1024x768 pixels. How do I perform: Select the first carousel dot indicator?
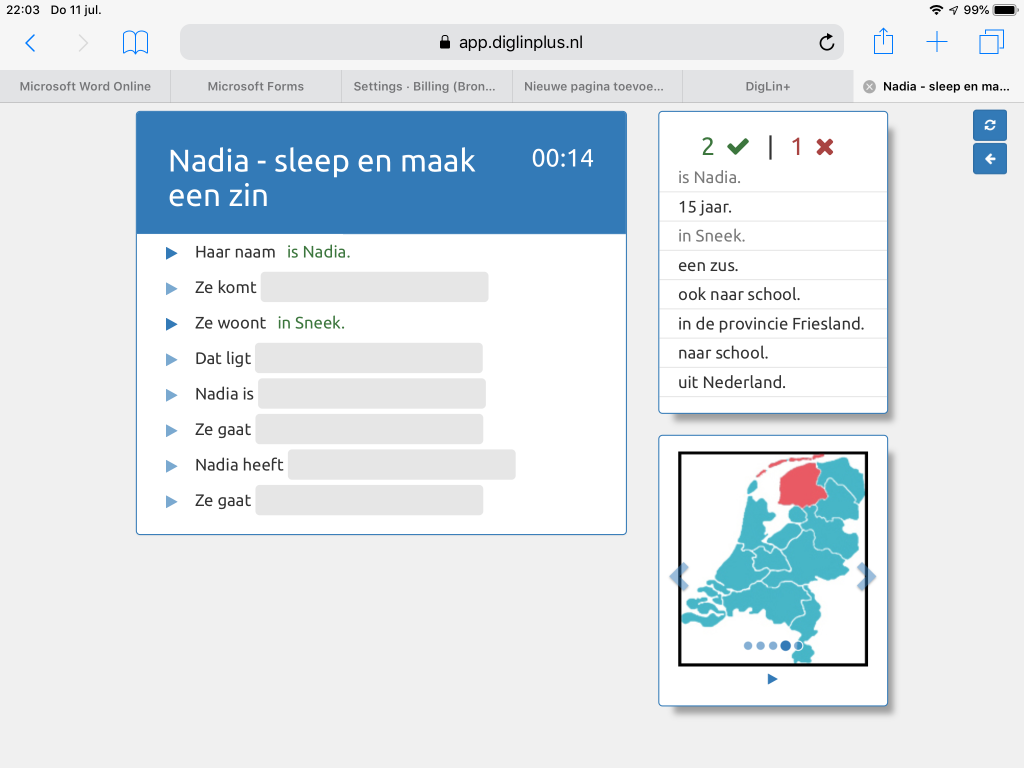click(748, 646)
